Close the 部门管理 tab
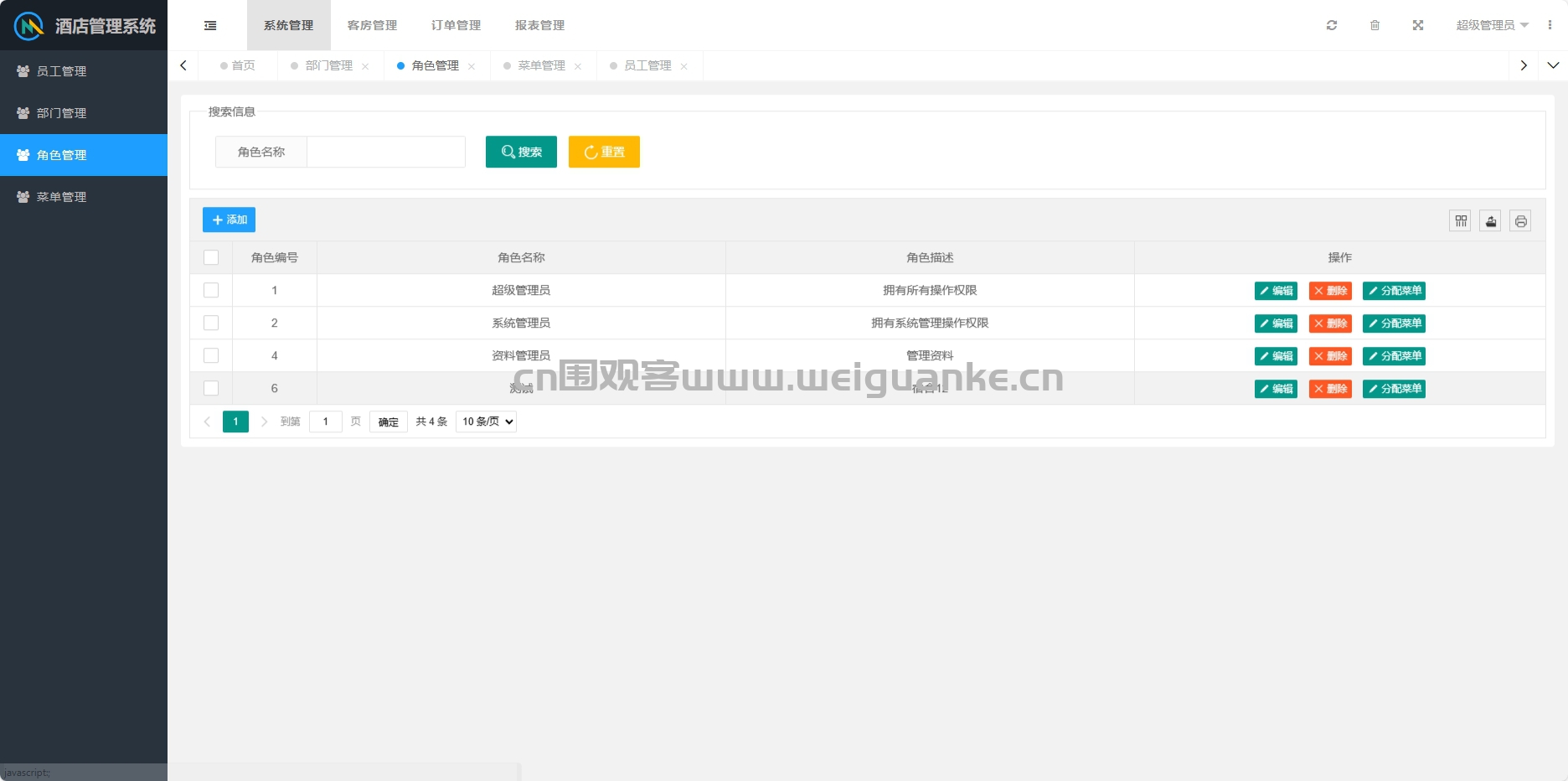The width and height of the screenshot is (1568, 781). point(365,66)
